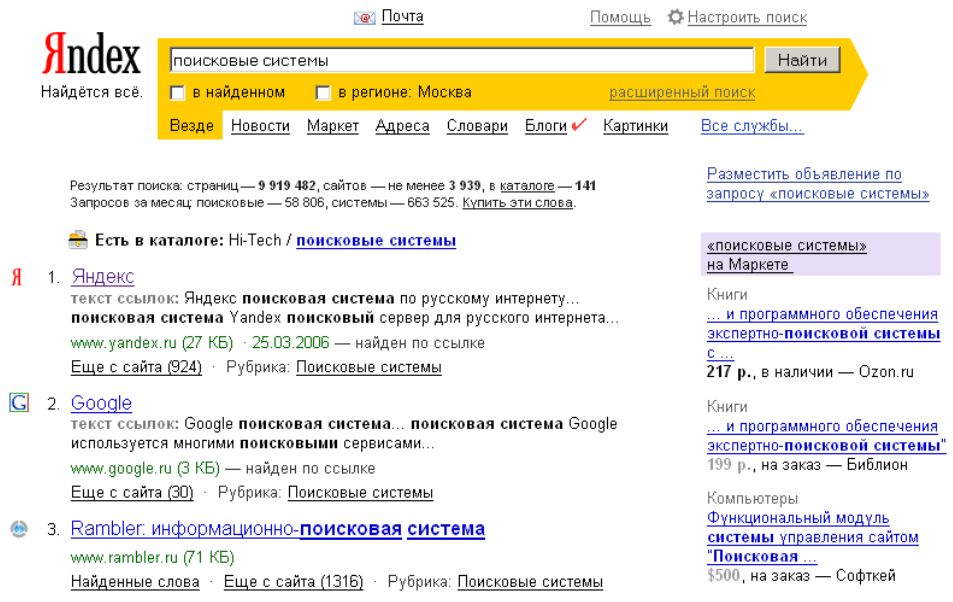Click 'Еще с сайта (1316)' link
Screen dimensions: 953x602
[294, 582]
